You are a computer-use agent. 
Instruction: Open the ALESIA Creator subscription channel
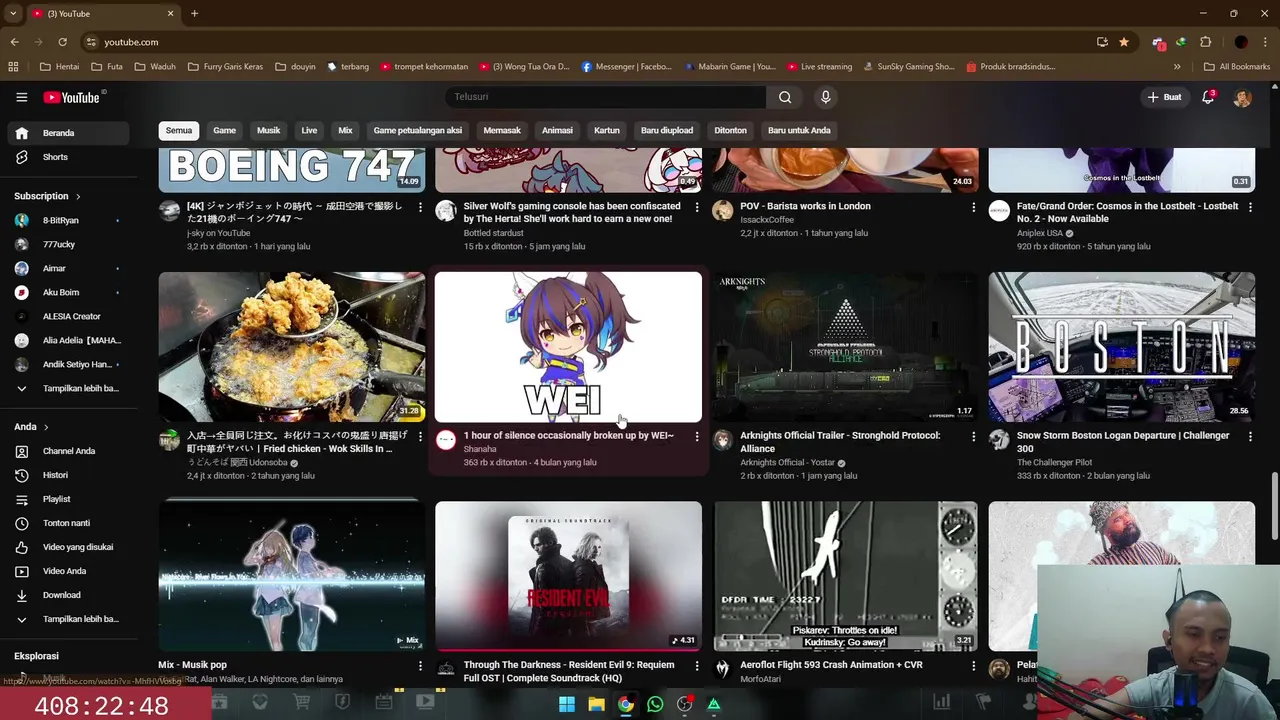pyautogui.click(x=68, y=316)
